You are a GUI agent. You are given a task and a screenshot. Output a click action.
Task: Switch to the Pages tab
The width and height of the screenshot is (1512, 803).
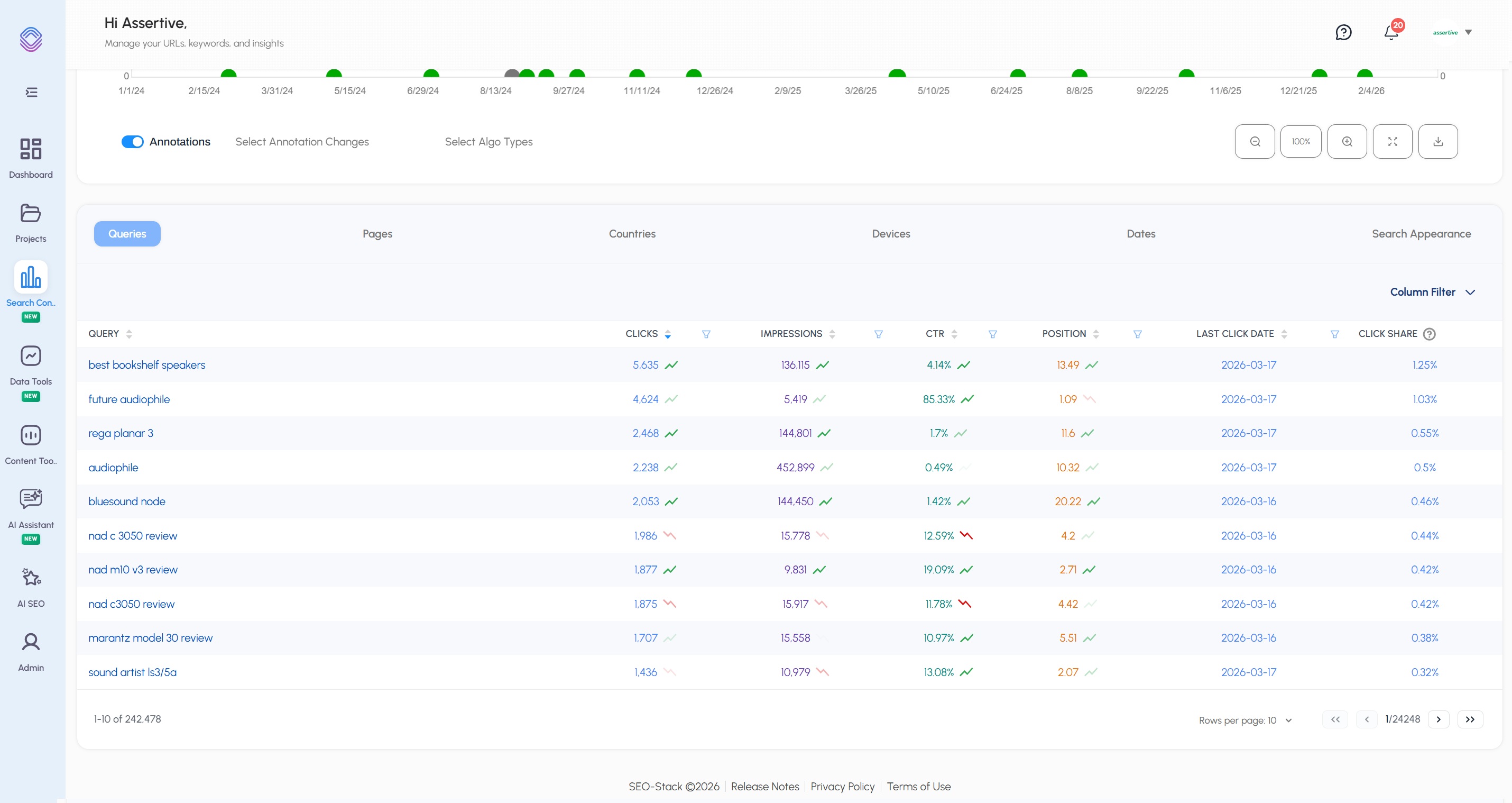[377, 234]
